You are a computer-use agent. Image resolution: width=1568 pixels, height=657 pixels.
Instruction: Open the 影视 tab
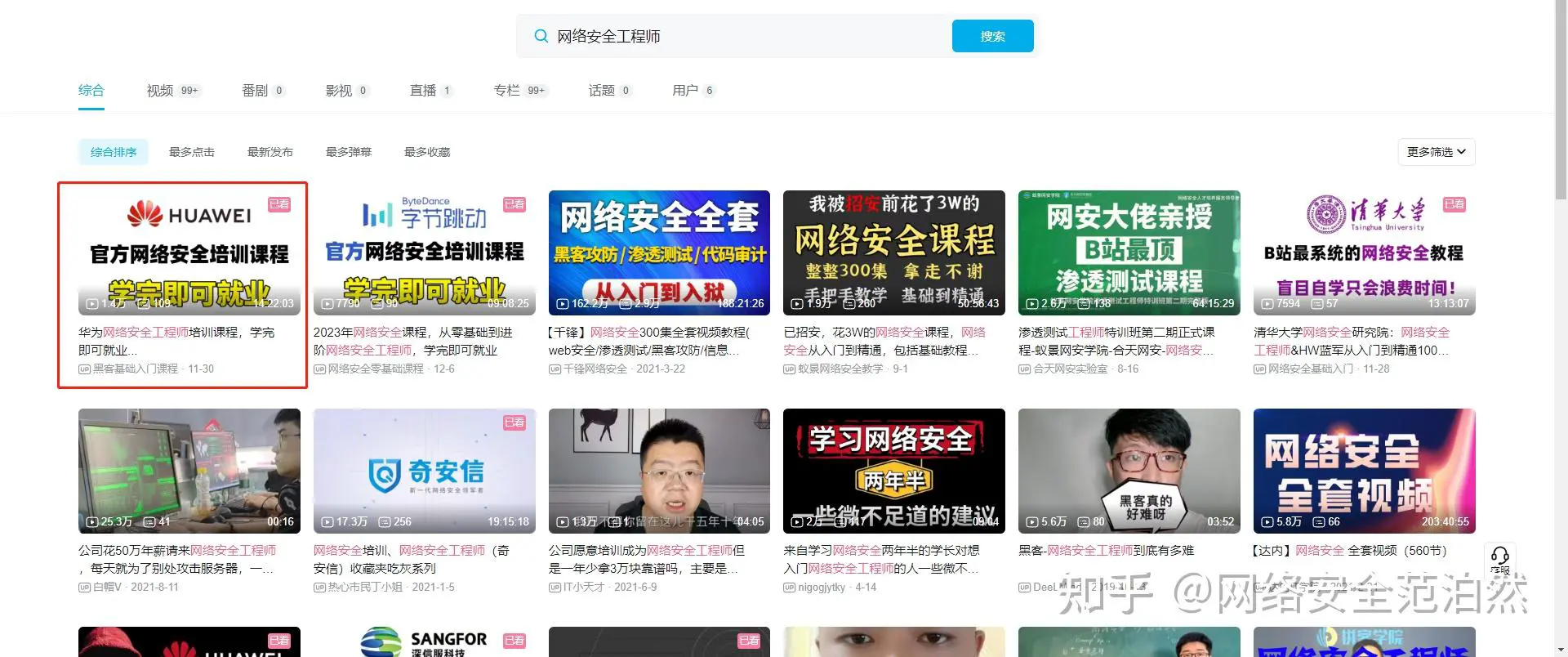pos(347,91)
